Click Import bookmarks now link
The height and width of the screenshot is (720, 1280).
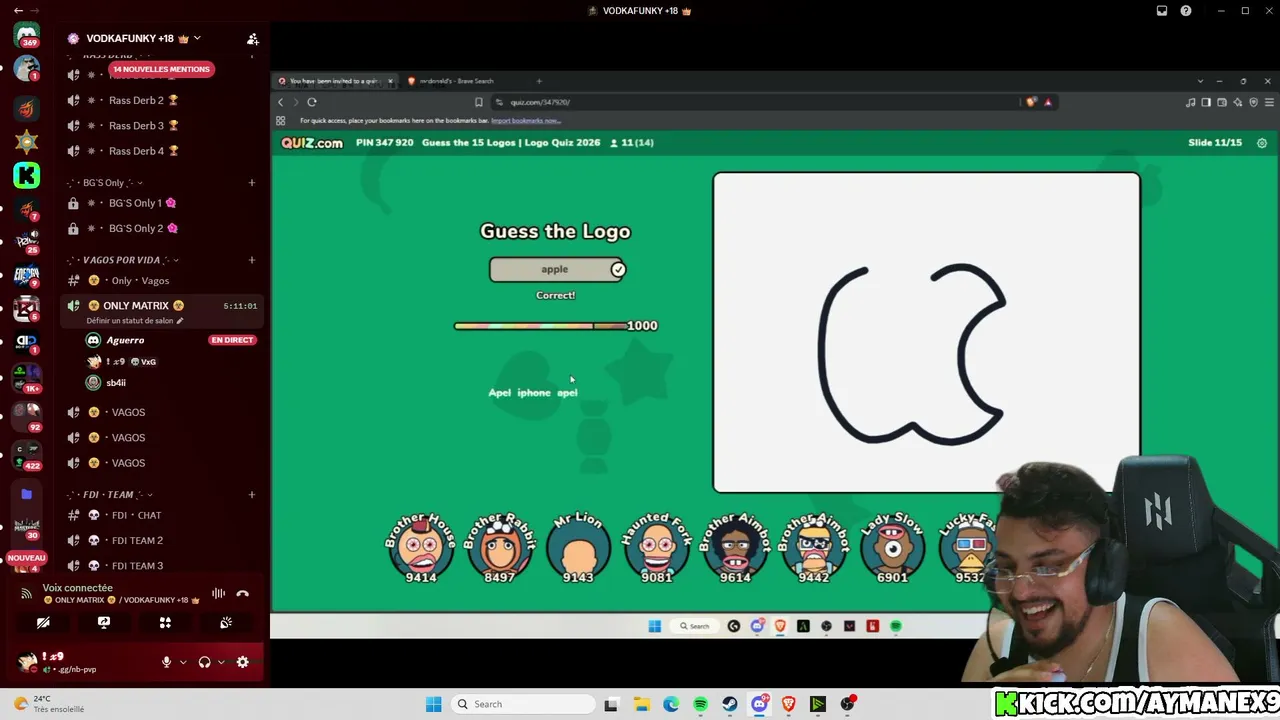click(x=525, y=121)
